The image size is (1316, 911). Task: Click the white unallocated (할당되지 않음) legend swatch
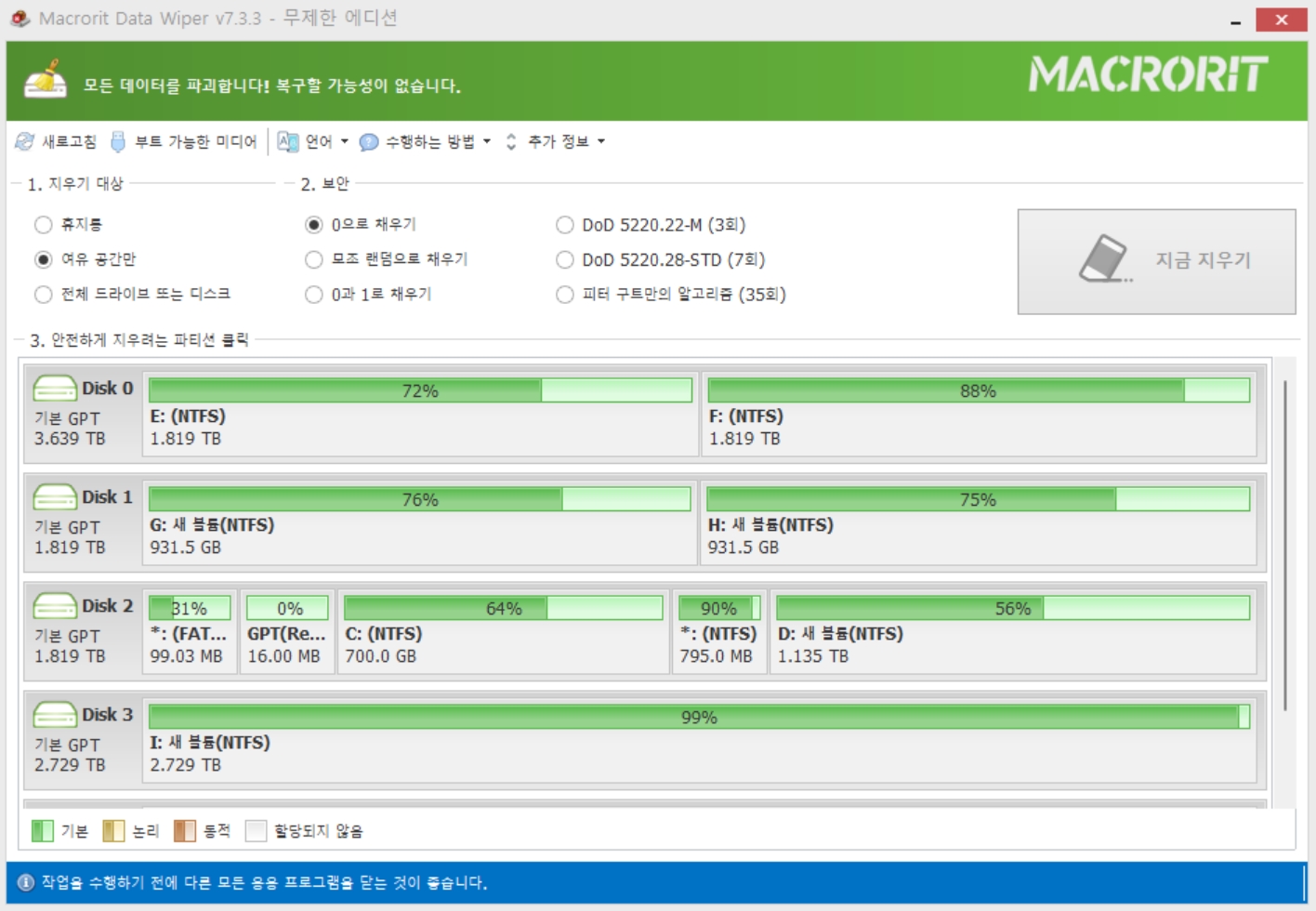tap(256, 830)
